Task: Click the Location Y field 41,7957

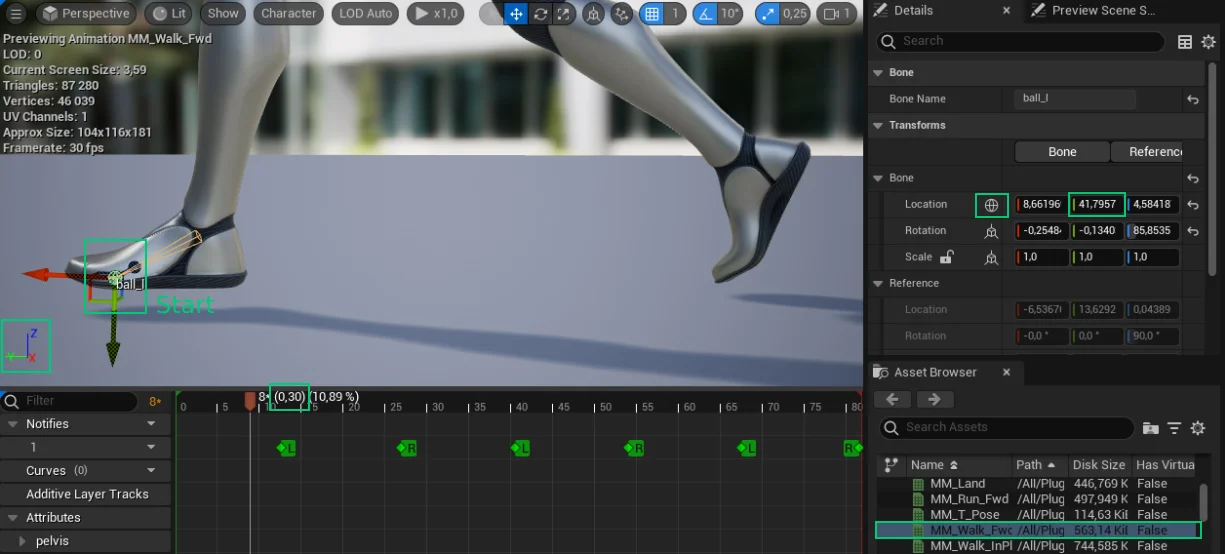Action: (x=1097, y=204)
